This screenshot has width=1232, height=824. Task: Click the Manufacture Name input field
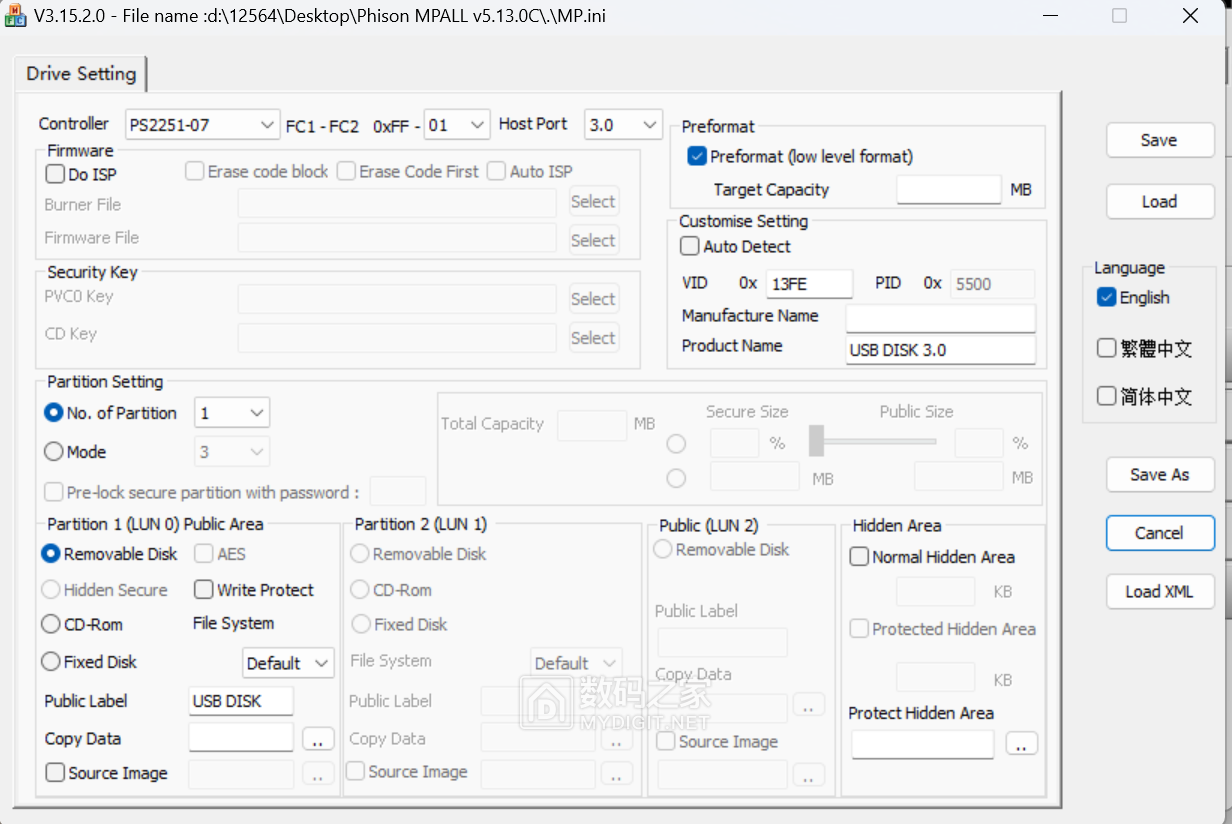[940, 318]
